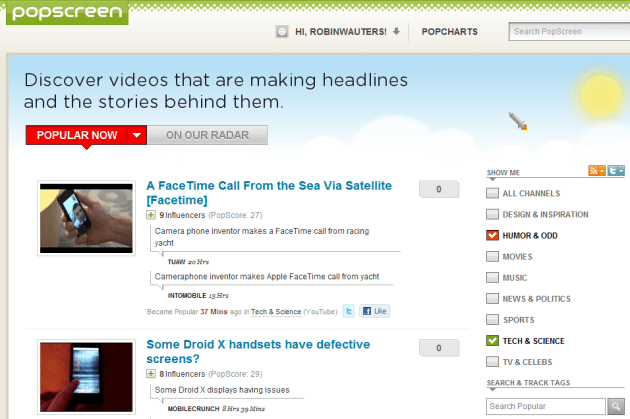The width and height of the screenshot is (630, 419).
Task: Open the TUAW article about camera phone inventor
Action: (262, 237)
